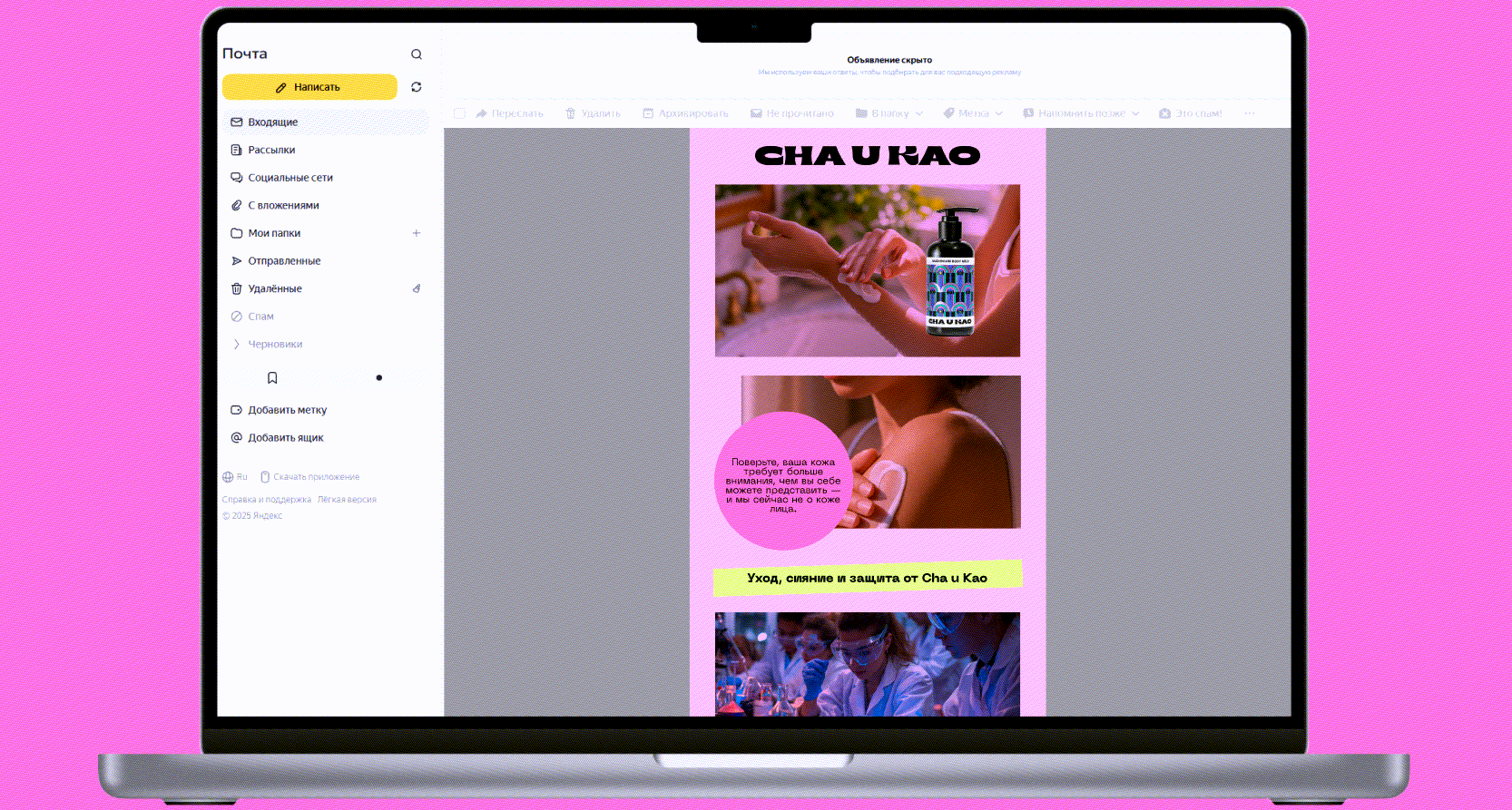Click the Cha u Kao logo header

tap(868, 156)
